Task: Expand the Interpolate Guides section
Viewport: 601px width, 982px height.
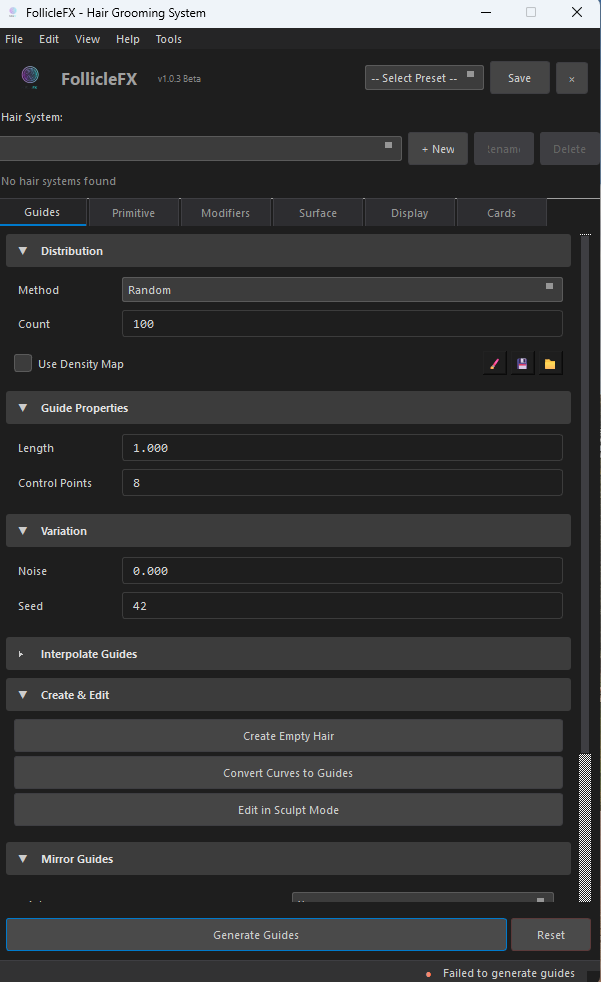Action: point(288,654)
